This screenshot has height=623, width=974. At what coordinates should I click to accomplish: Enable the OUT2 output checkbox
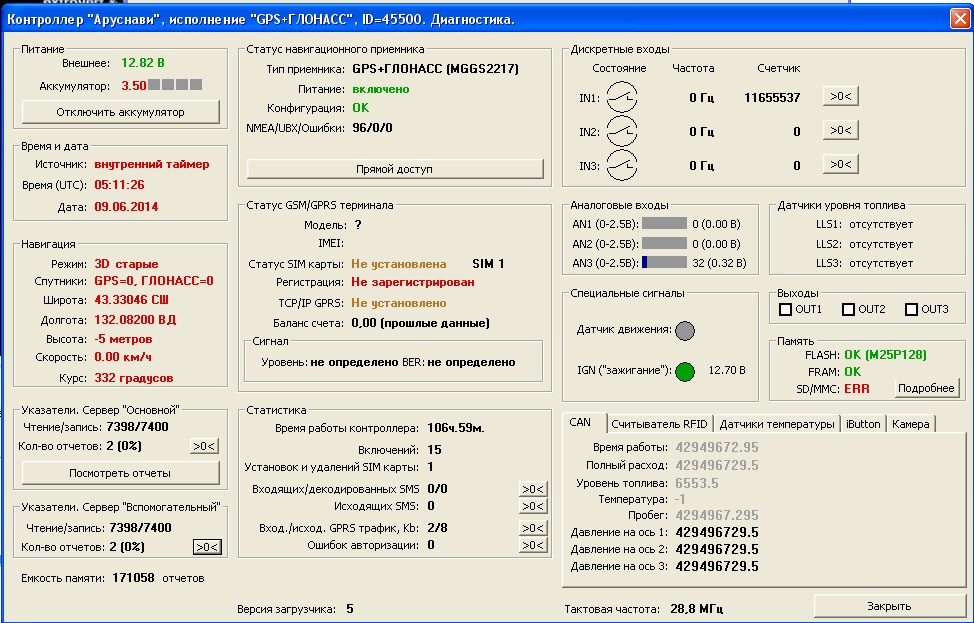pyautogui.click(x=848, y=310)
